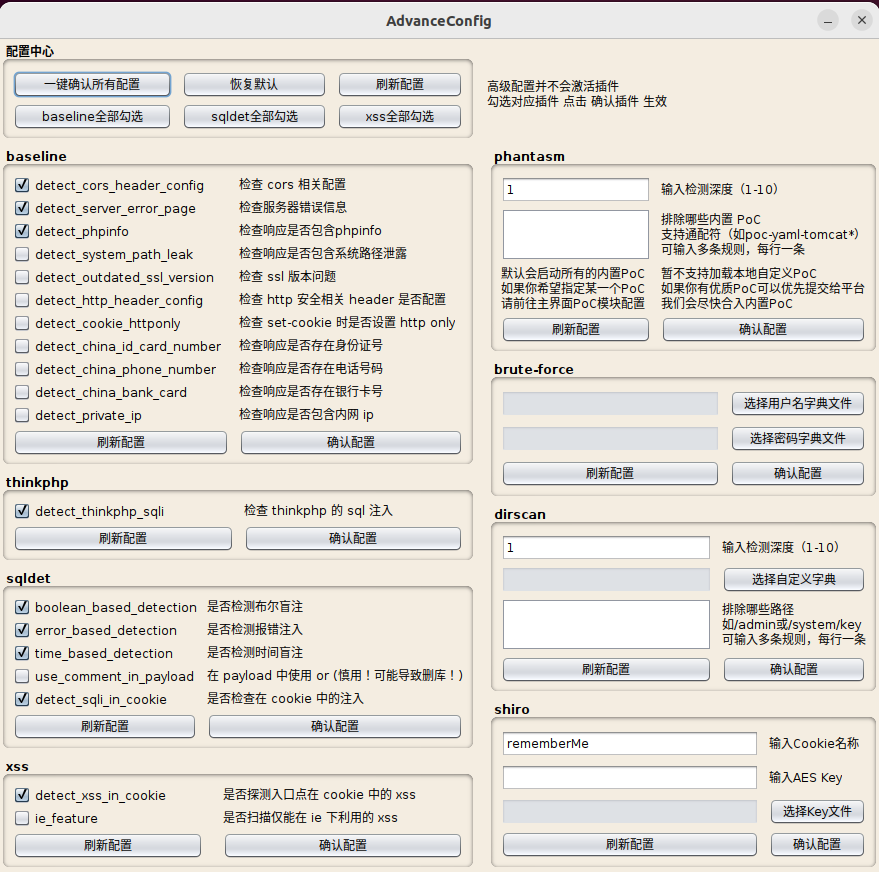
Task: Toggle use_comment_in_payload option
Action: tap(23, 676)
